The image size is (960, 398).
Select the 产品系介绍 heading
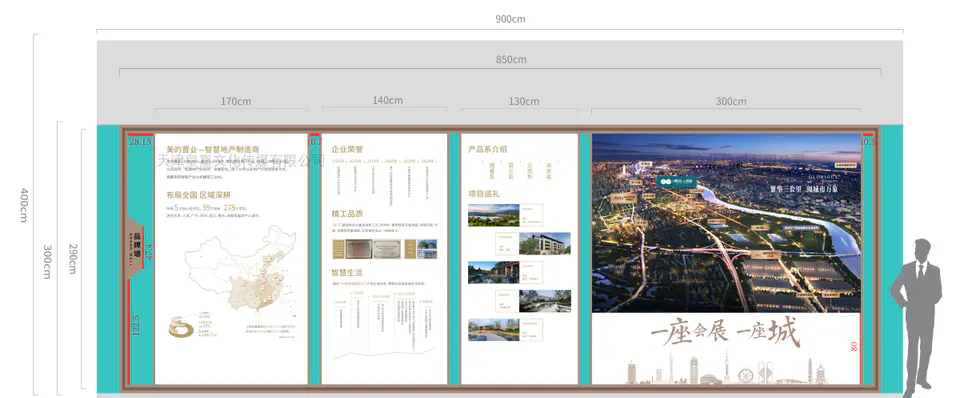[x=487, y=149]
